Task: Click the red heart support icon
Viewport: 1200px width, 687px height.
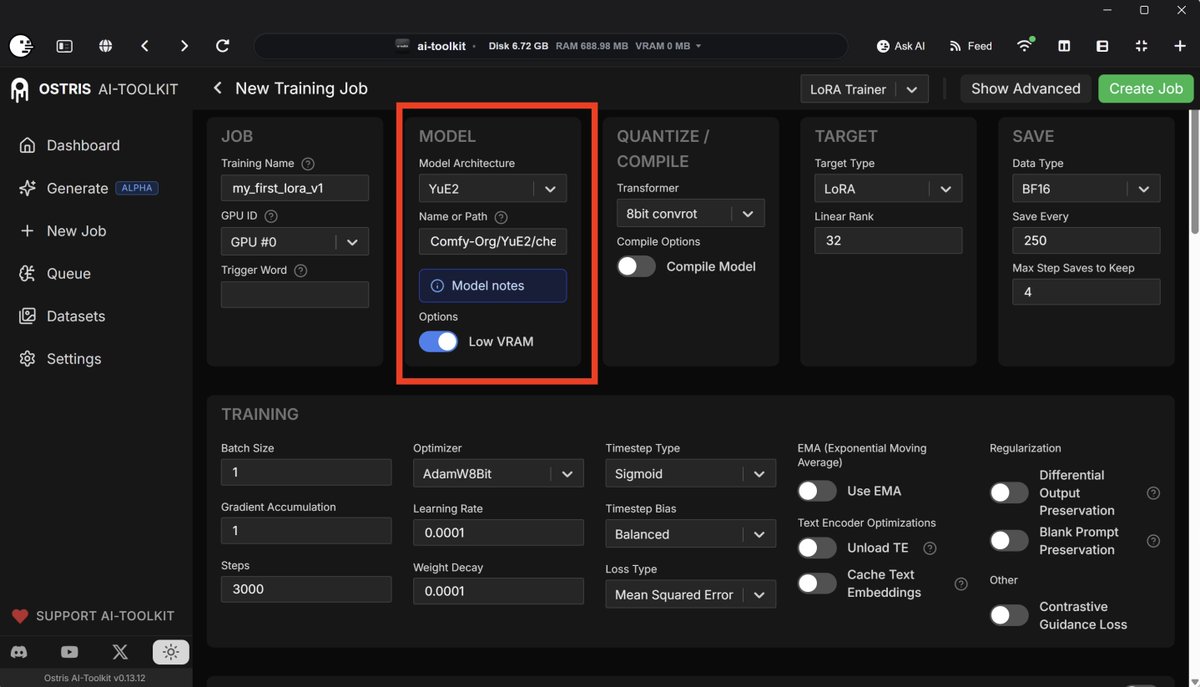Action: pos(19,616)
